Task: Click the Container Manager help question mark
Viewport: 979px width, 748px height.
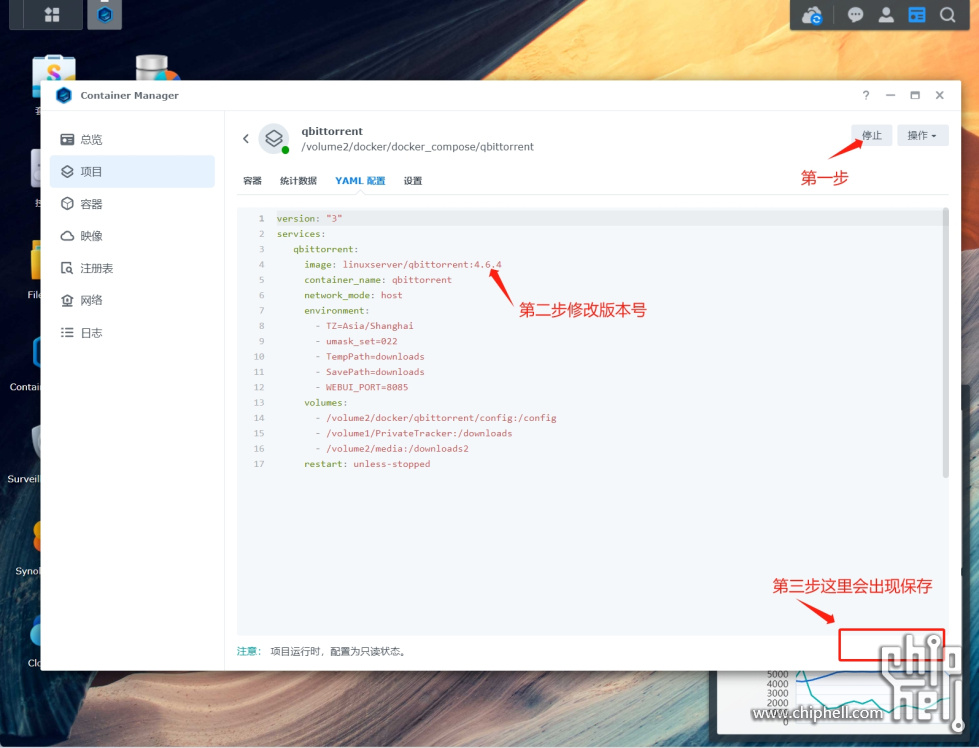Action: pyautogui.click(x=865, y=95)
